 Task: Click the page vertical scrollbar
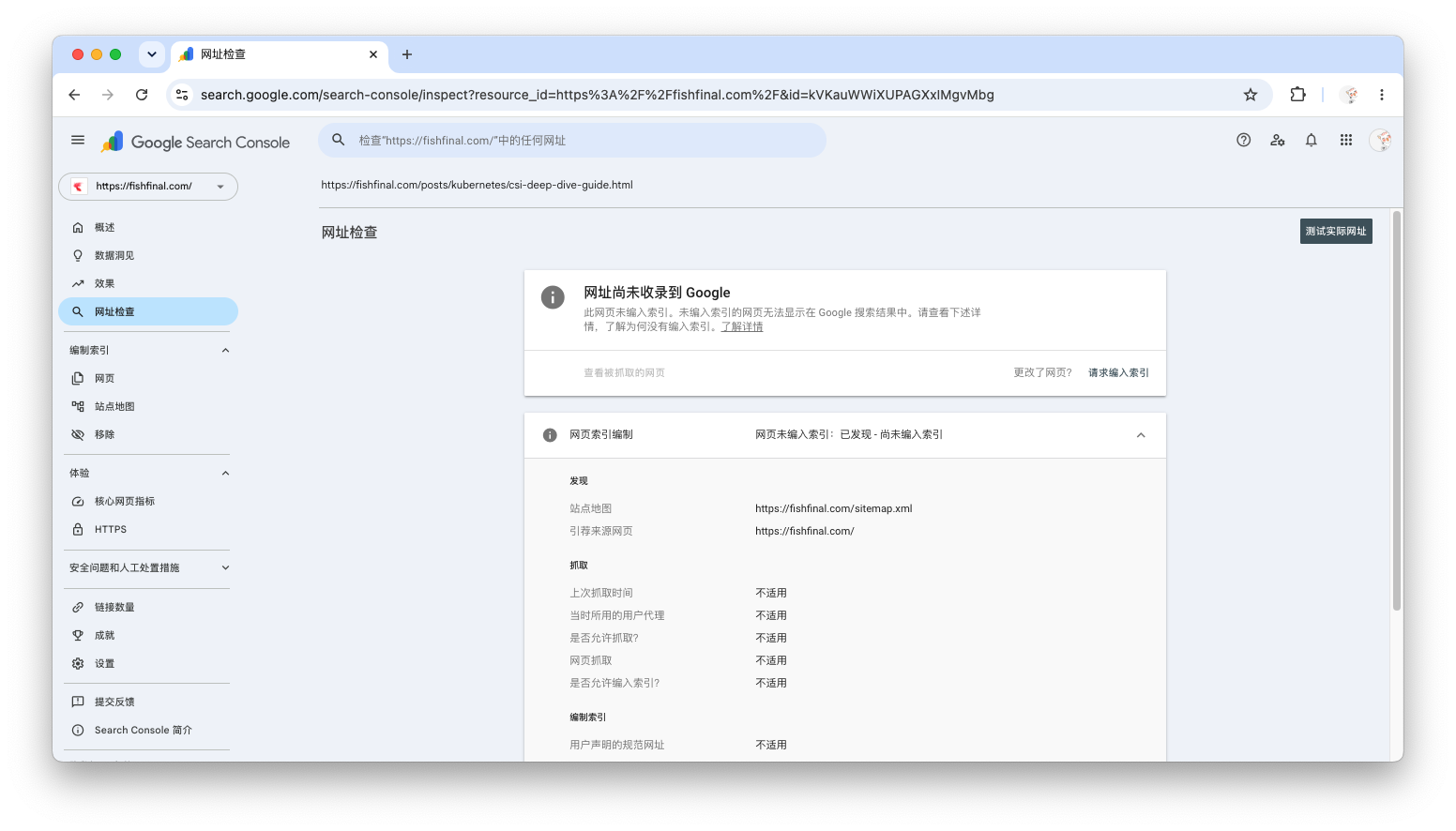click(x=1397, y=411)
